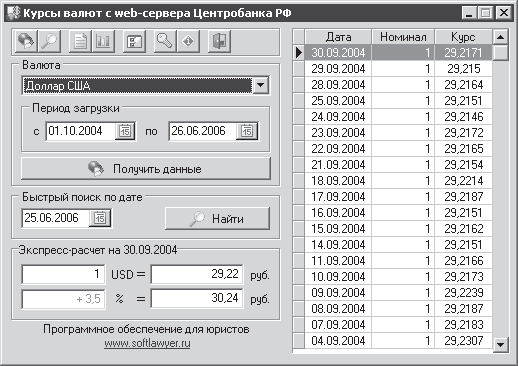Open the calendar picker for start date 01.10.2004
Viewport: 518px width, 366px height.
(125, 131)
